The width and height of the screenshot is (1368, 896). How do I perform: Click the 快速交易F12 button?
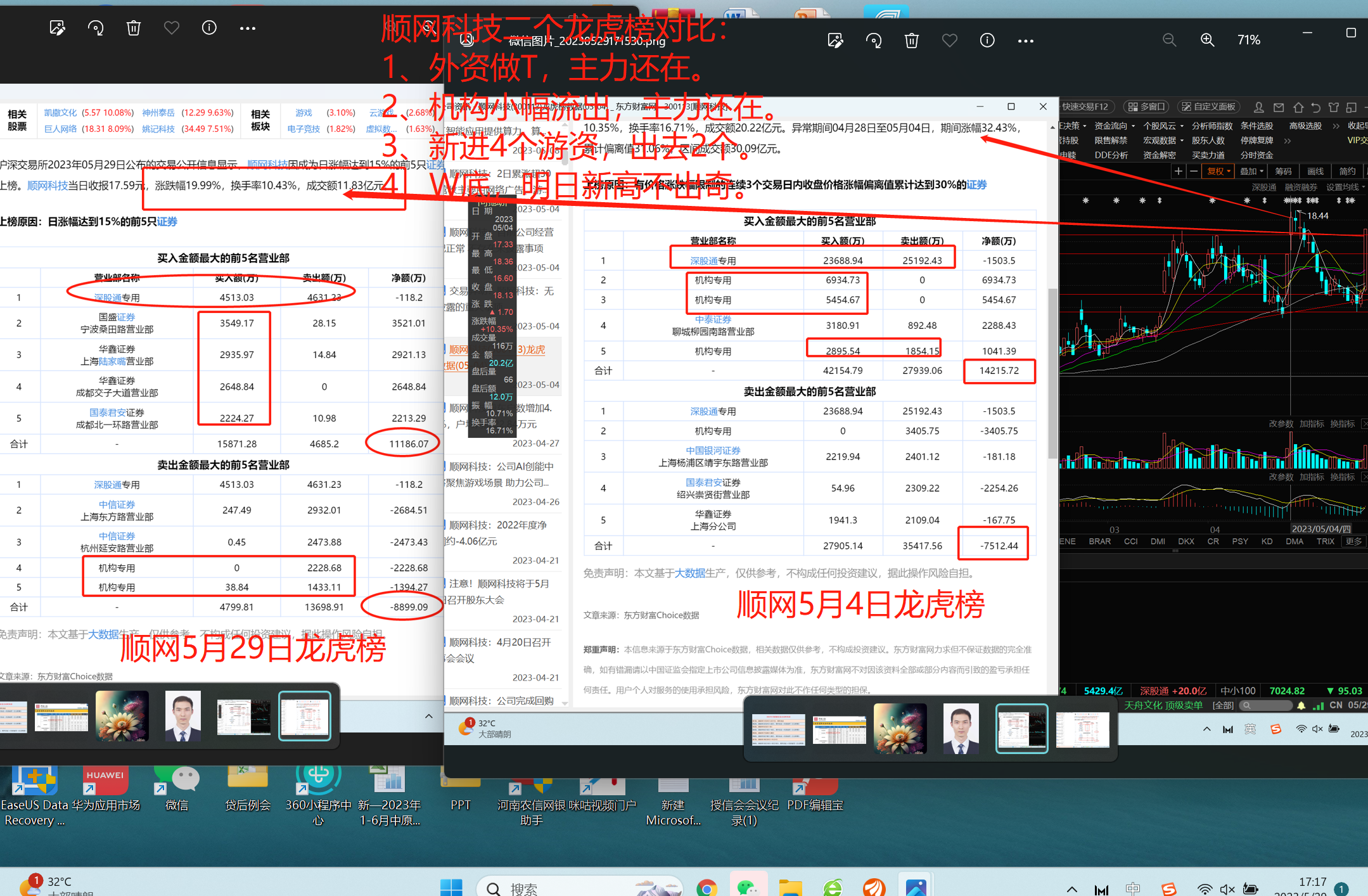[1085, 107]
